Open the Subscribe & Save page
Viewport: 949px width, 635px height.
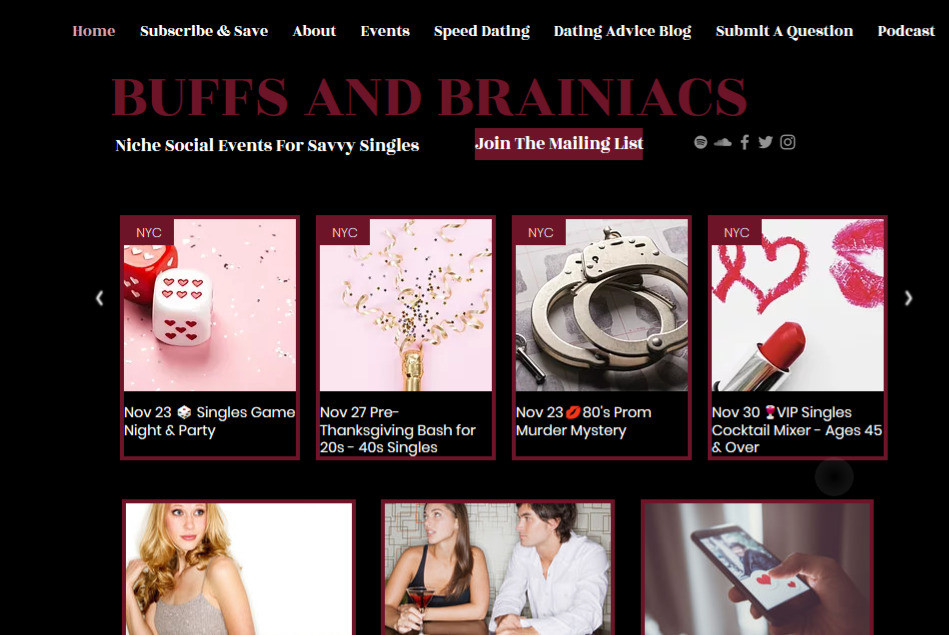pyautogui.click(x=204, y=31)
